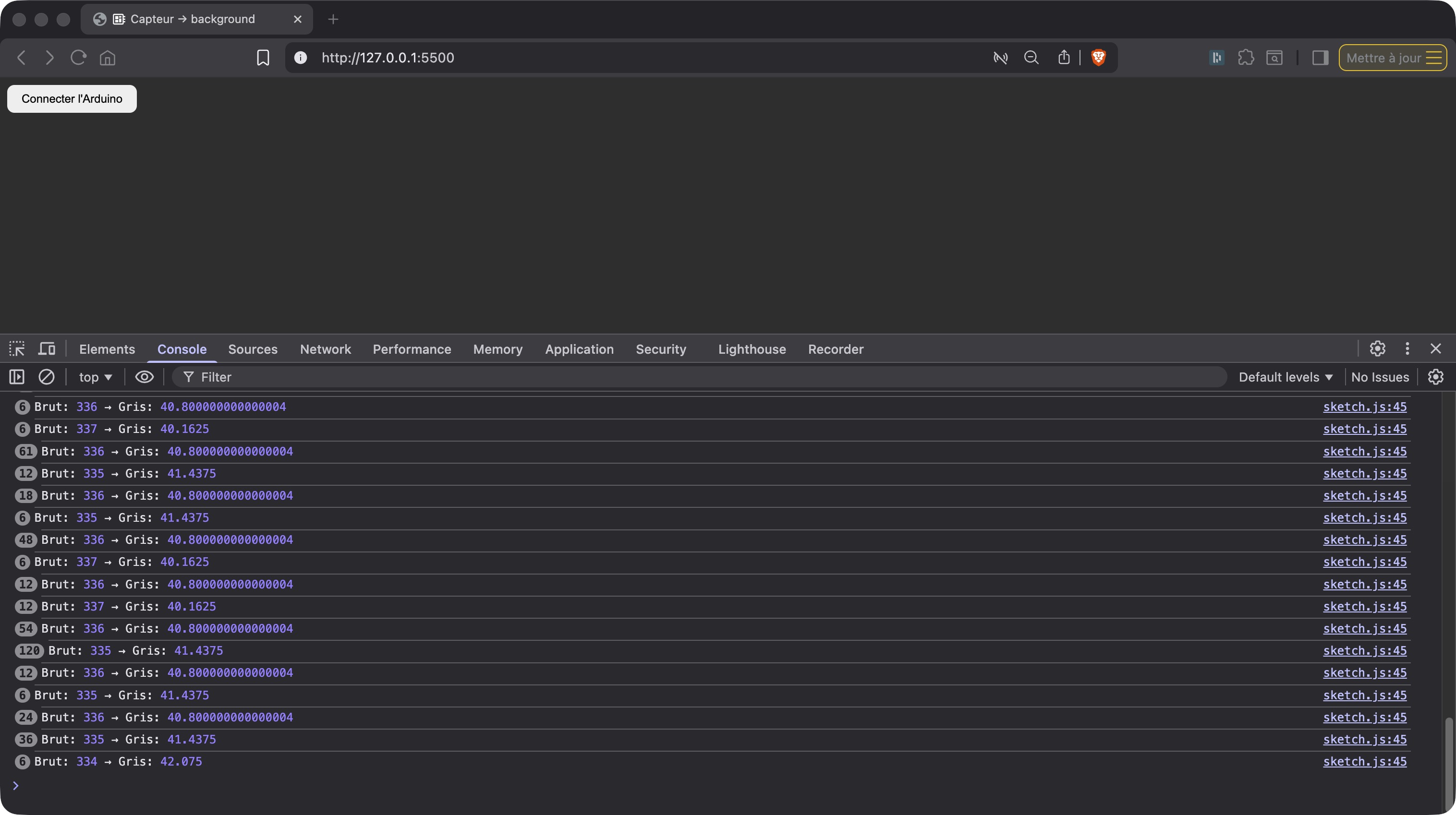Bookmark this page icon
The image size is (1456, 815).
tap(263, 58)
